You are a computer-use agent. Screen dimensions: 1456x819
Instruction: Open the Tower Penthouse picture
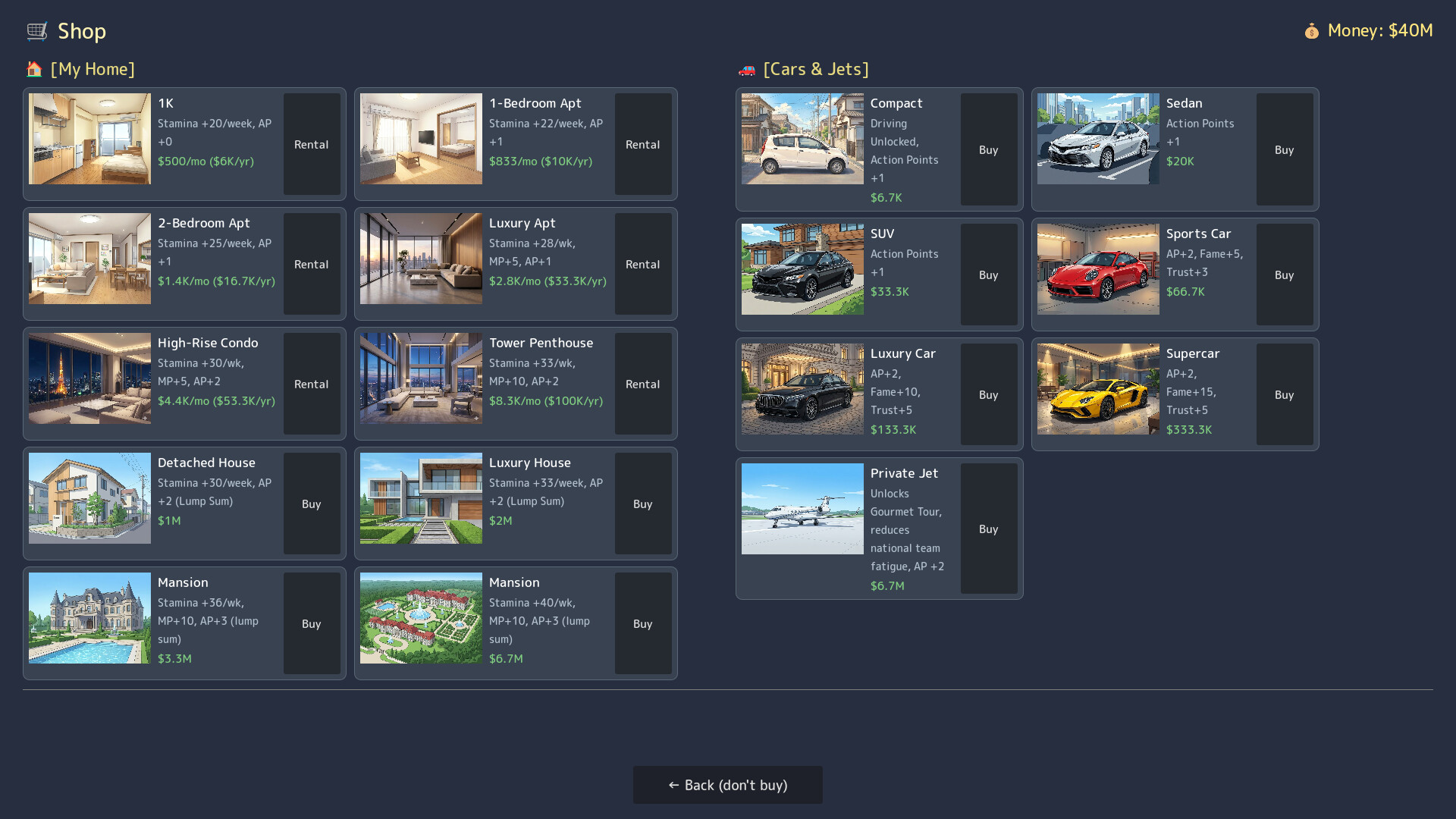coord(421,378)
